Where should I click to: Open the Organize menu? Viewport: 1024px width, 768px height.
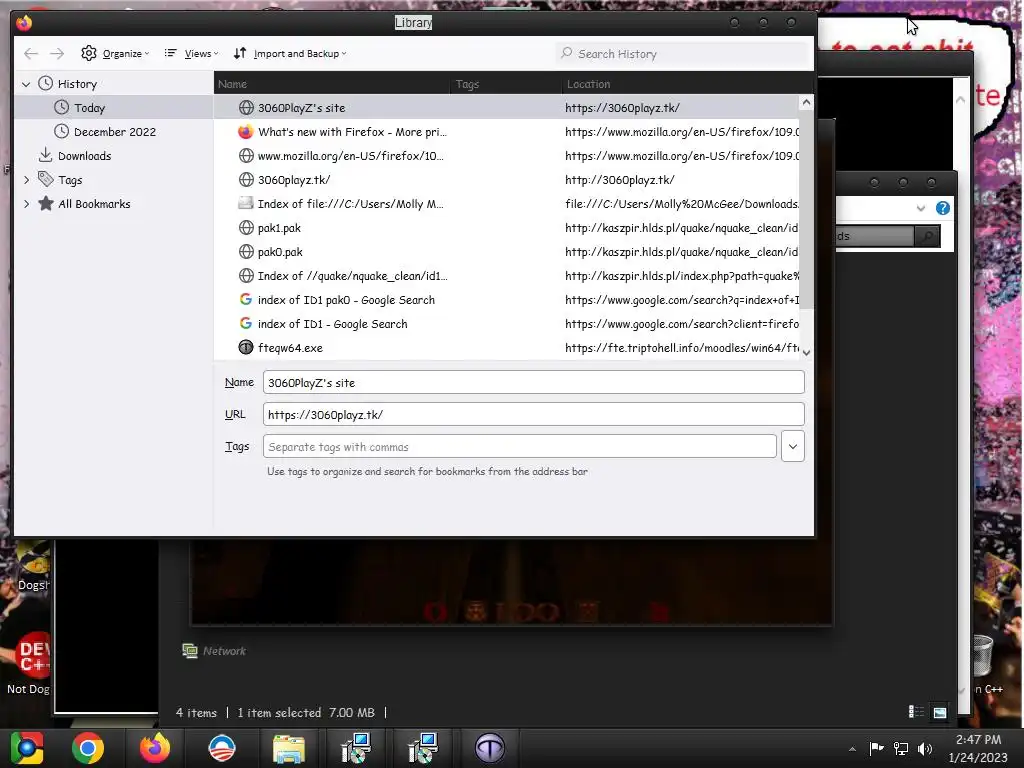115,54
